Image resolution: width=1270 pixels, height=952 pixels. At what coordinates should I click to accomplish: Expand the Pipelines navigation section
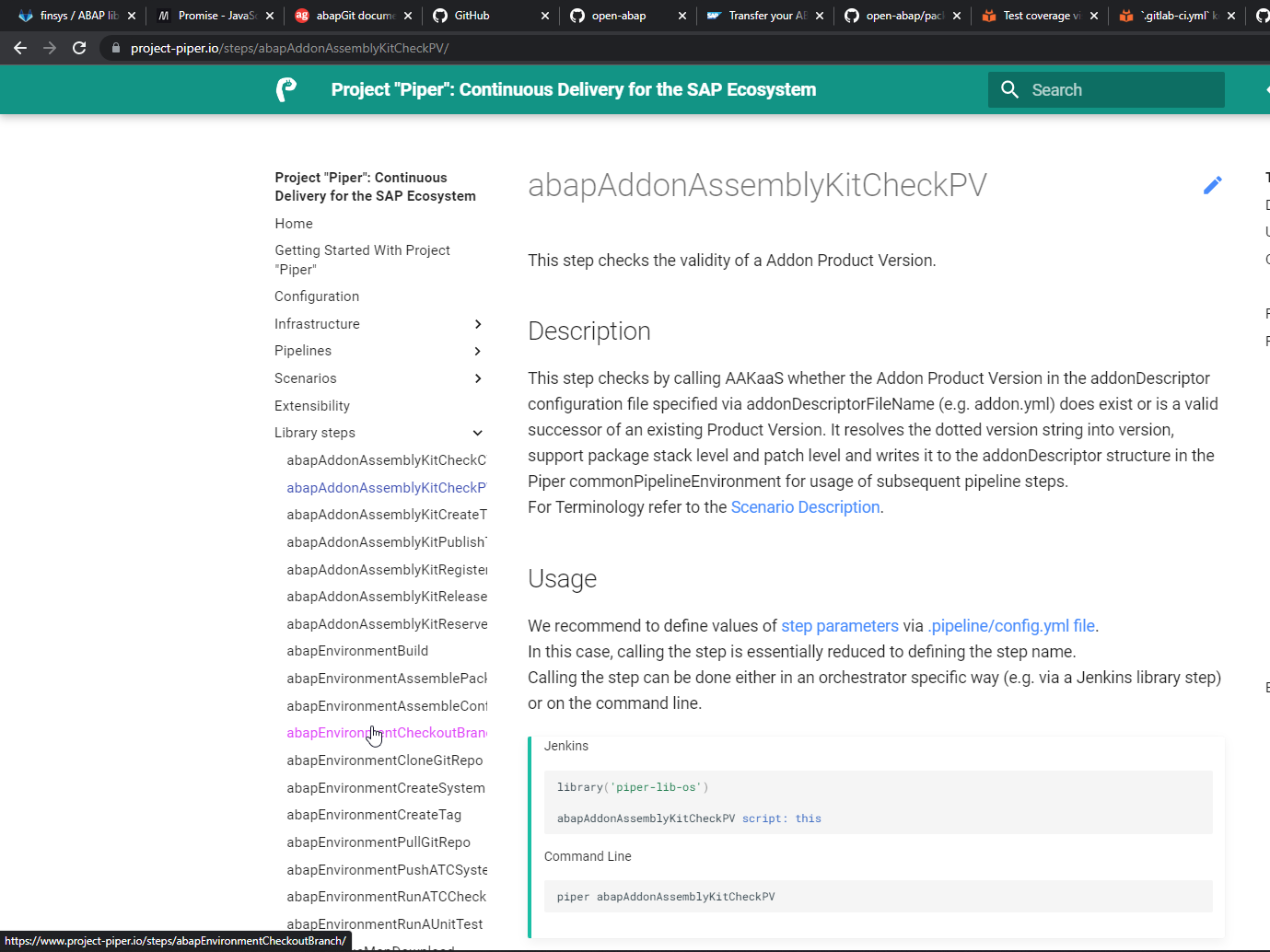(x=477, y=351)
